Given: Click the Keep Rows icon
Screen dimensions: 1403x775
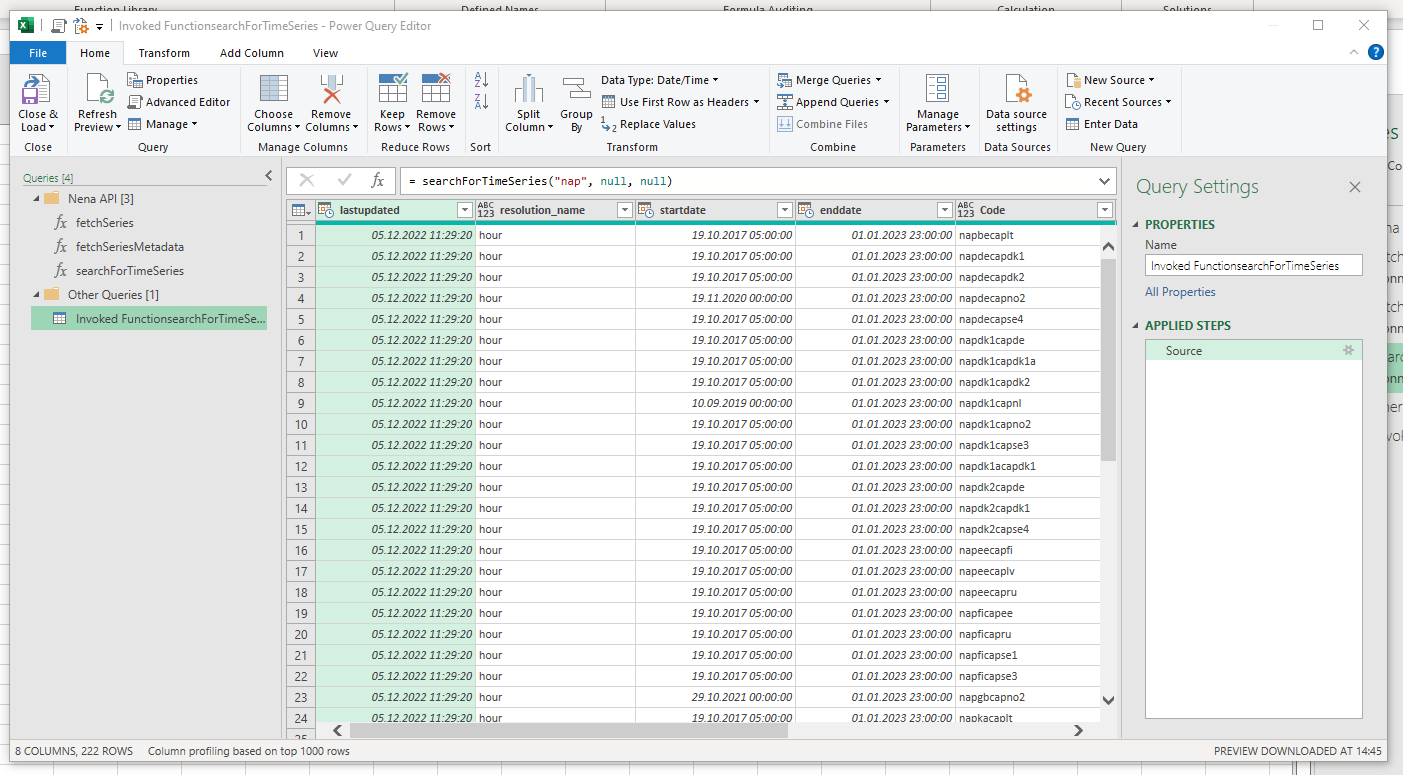Looking at the screenshot, I should (x=392, y=88).
